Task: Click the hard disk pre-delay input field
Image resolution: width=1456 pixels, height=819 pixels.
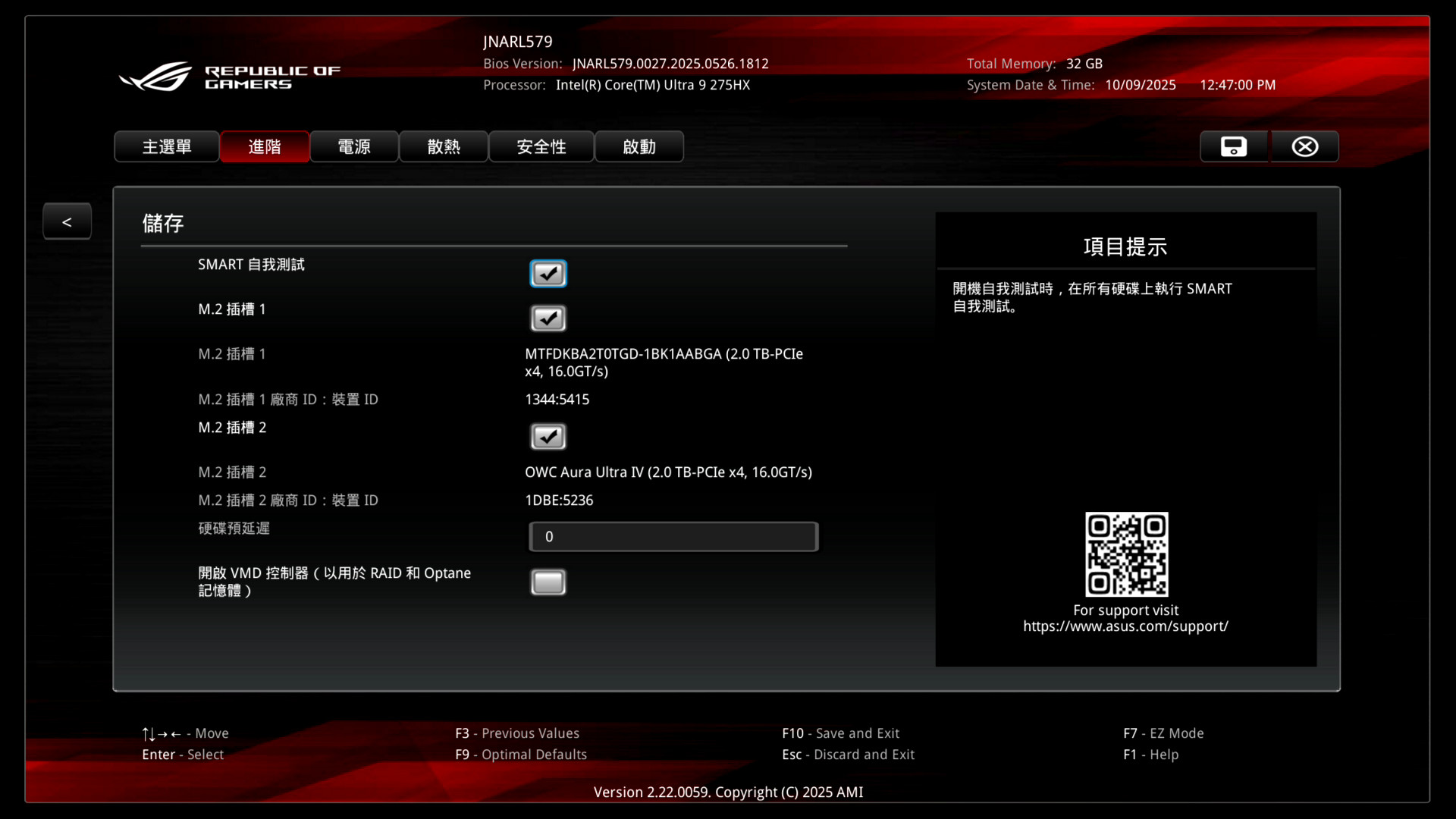Action: (673, 537)
